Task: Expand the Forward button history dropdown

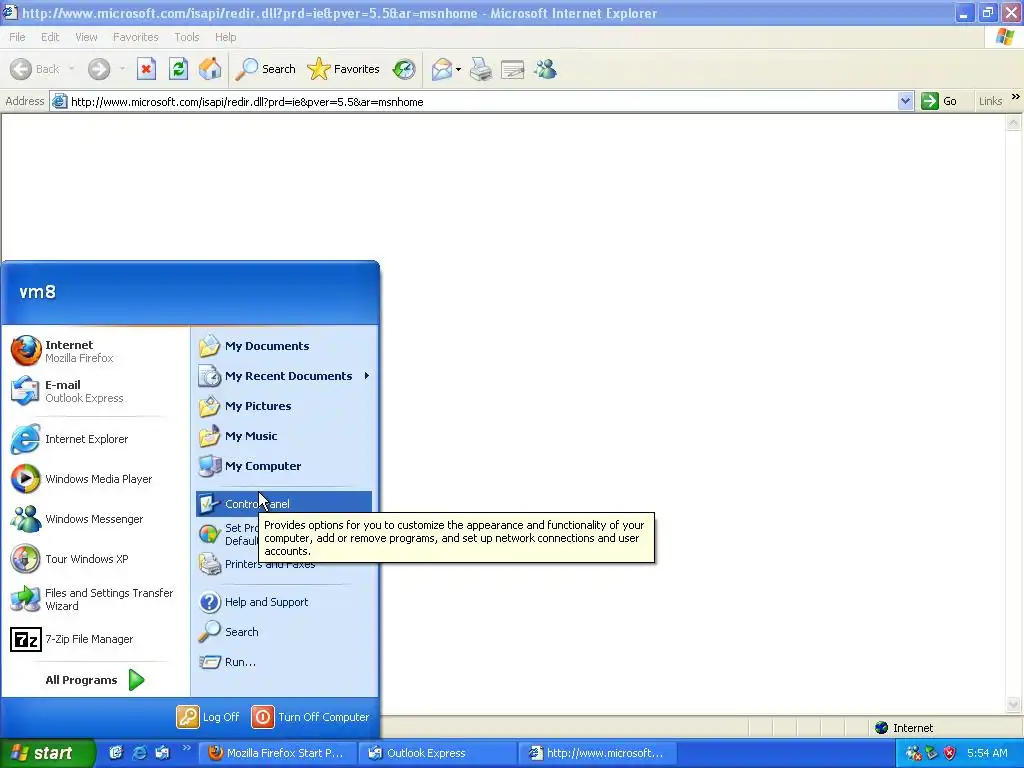Action: 122,69
